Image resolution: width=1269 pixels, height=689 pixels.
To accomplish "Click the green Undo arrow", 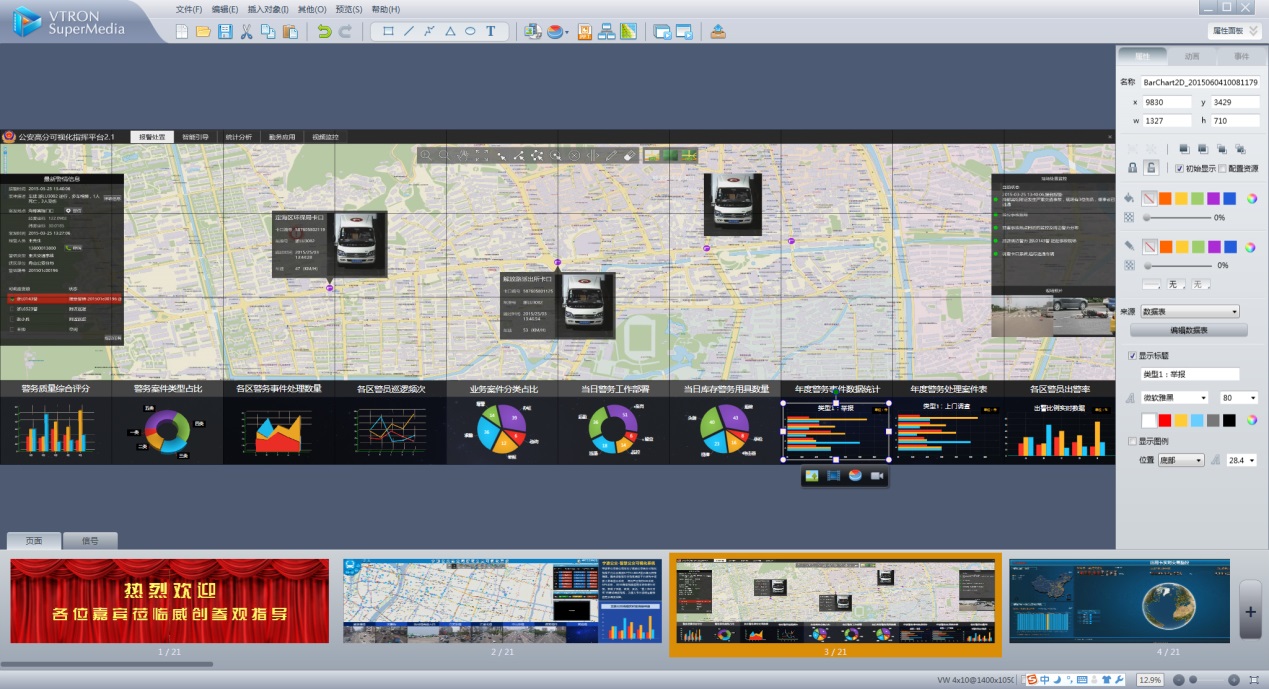I will pyautogui.click(x=323, y=32).
